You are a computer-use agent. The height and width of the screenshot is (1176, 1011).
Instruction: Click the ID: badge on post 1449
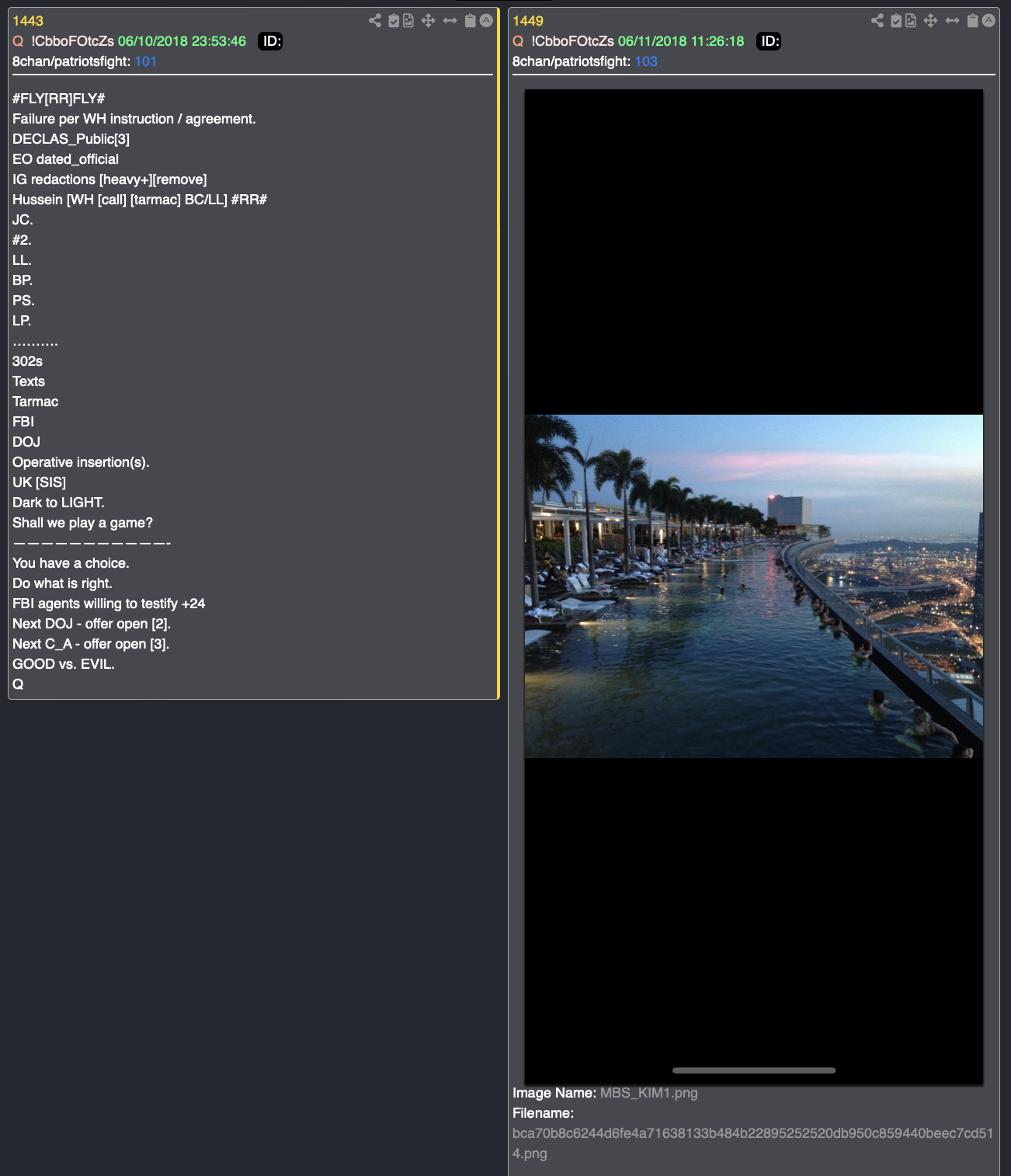click(769, 41)
